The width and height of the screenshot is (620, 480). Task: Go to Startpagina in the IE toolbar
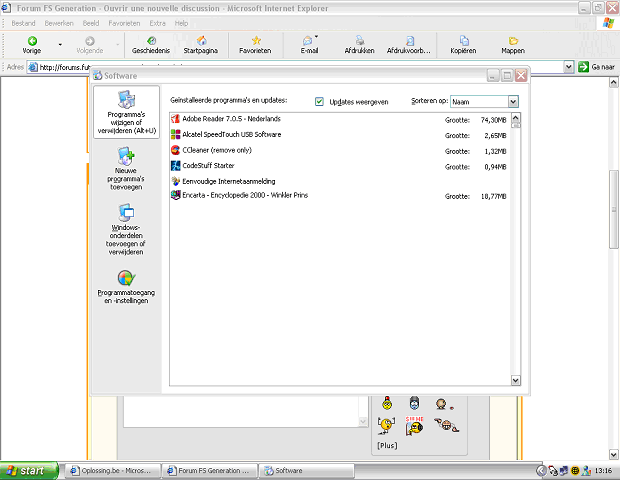(201, 45)
